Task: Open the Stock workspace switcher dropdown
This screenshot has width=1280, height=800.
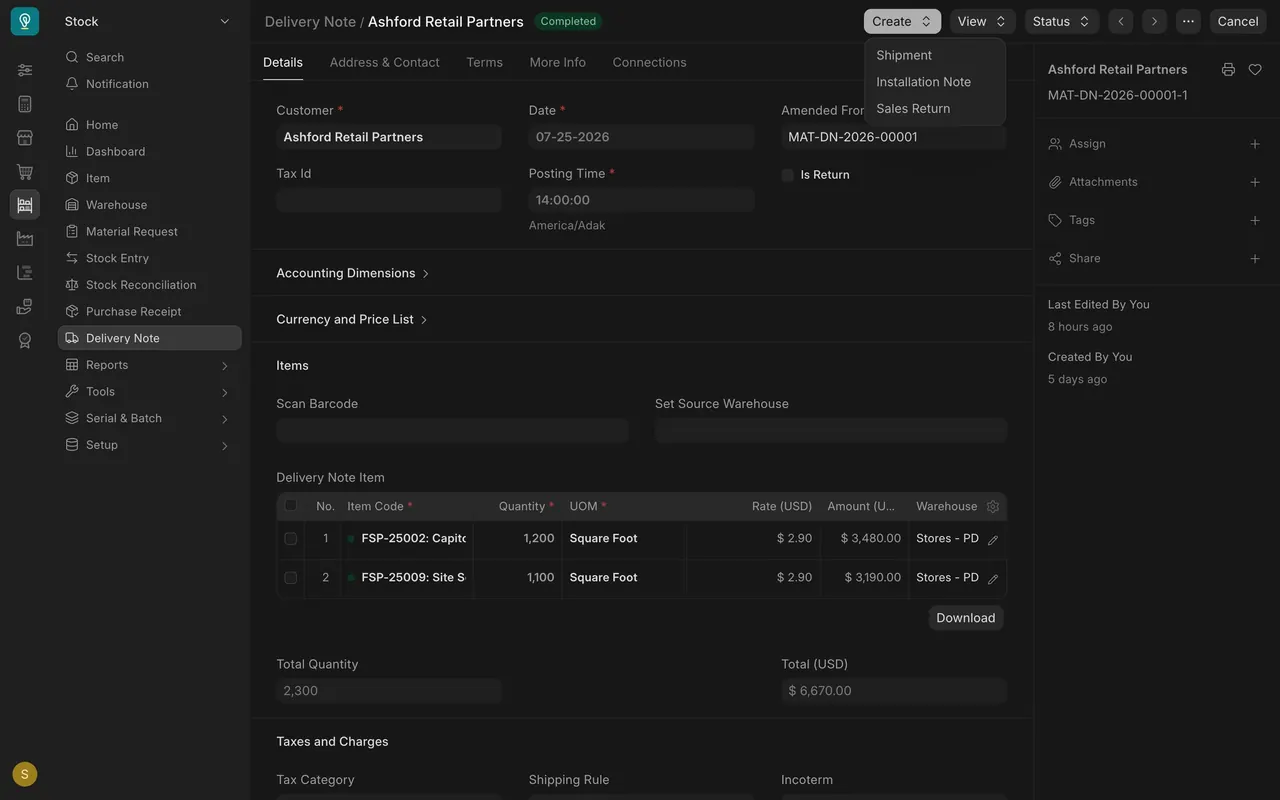Action: tap(147, 21)
